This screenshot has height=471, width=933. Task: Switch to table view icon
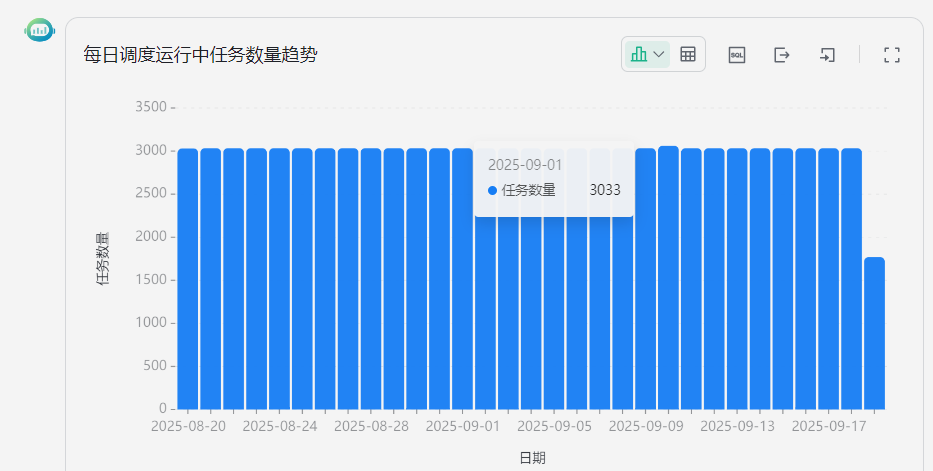point(688,55)
